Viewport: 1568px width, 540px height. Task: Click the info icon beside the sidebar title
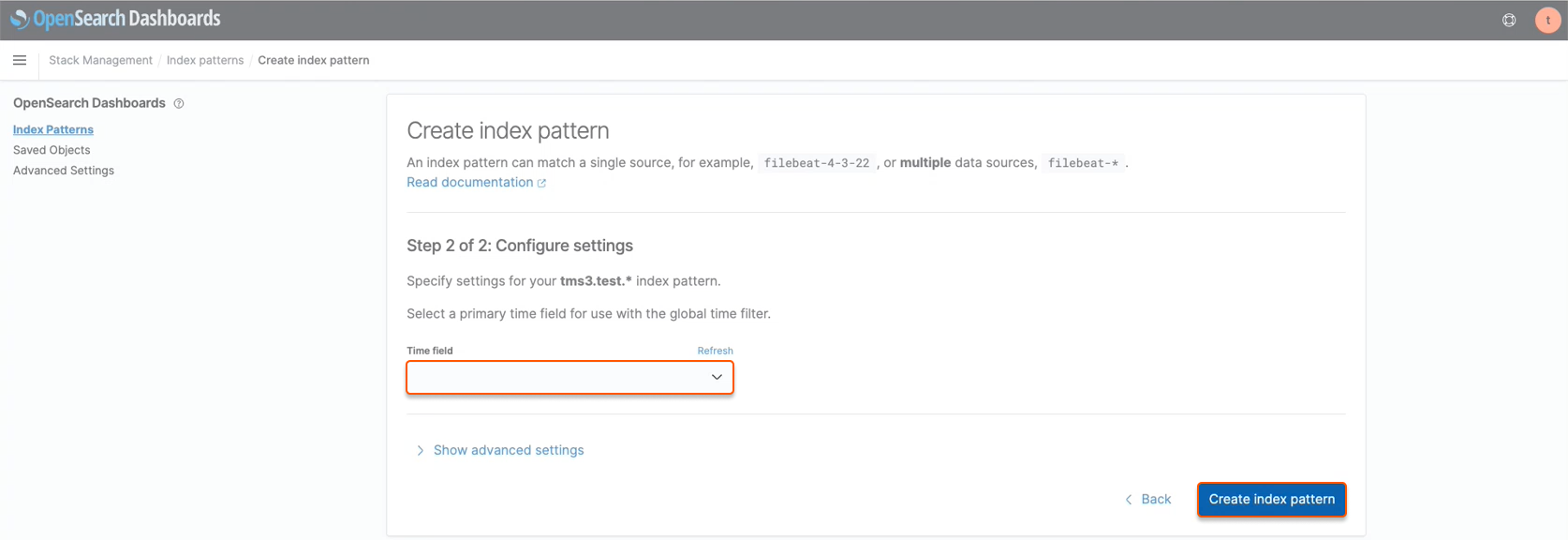coord(179,104)
